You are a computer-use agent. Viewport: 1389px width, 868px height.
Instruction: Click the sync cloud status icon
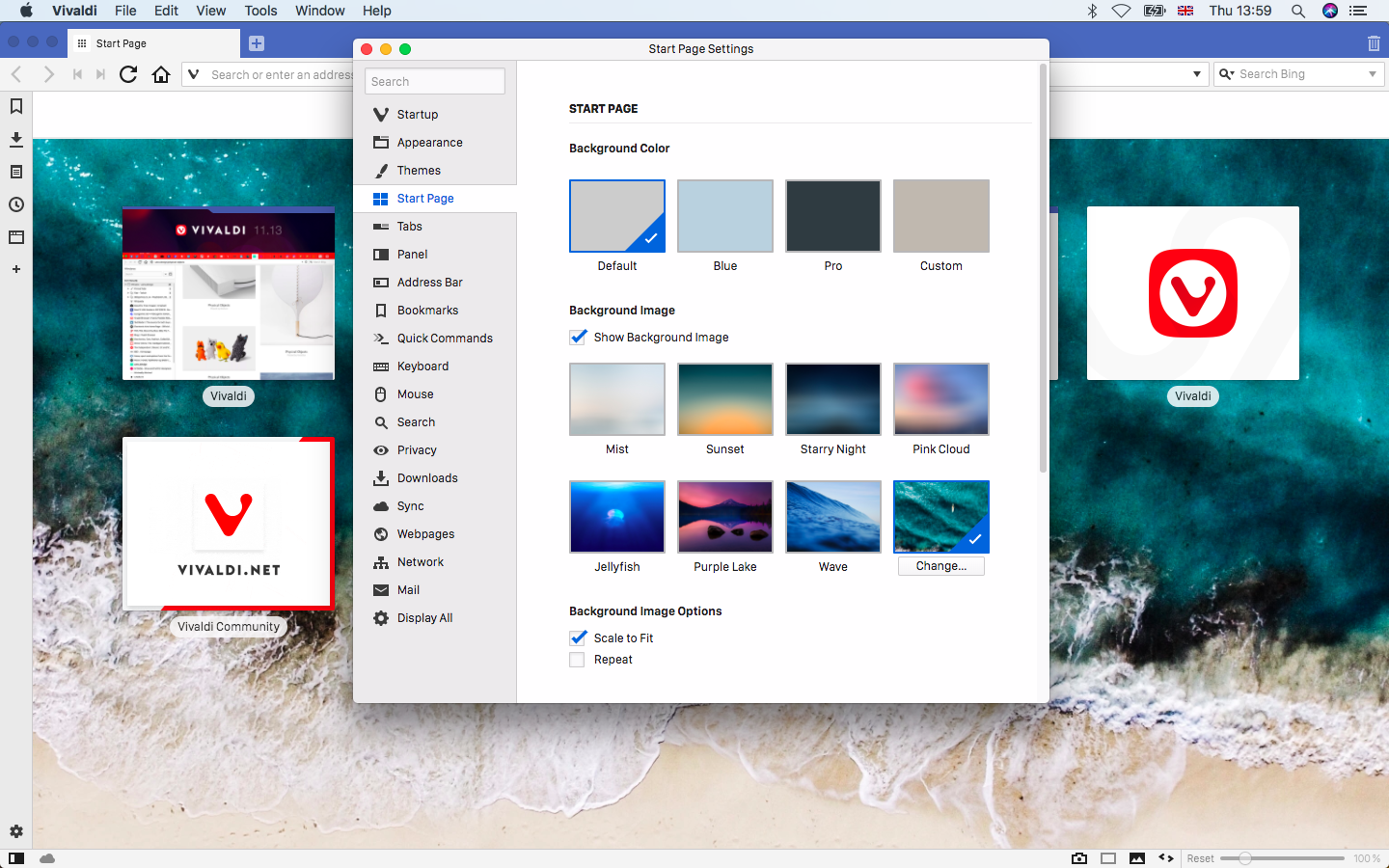click(x=47, y=858)
